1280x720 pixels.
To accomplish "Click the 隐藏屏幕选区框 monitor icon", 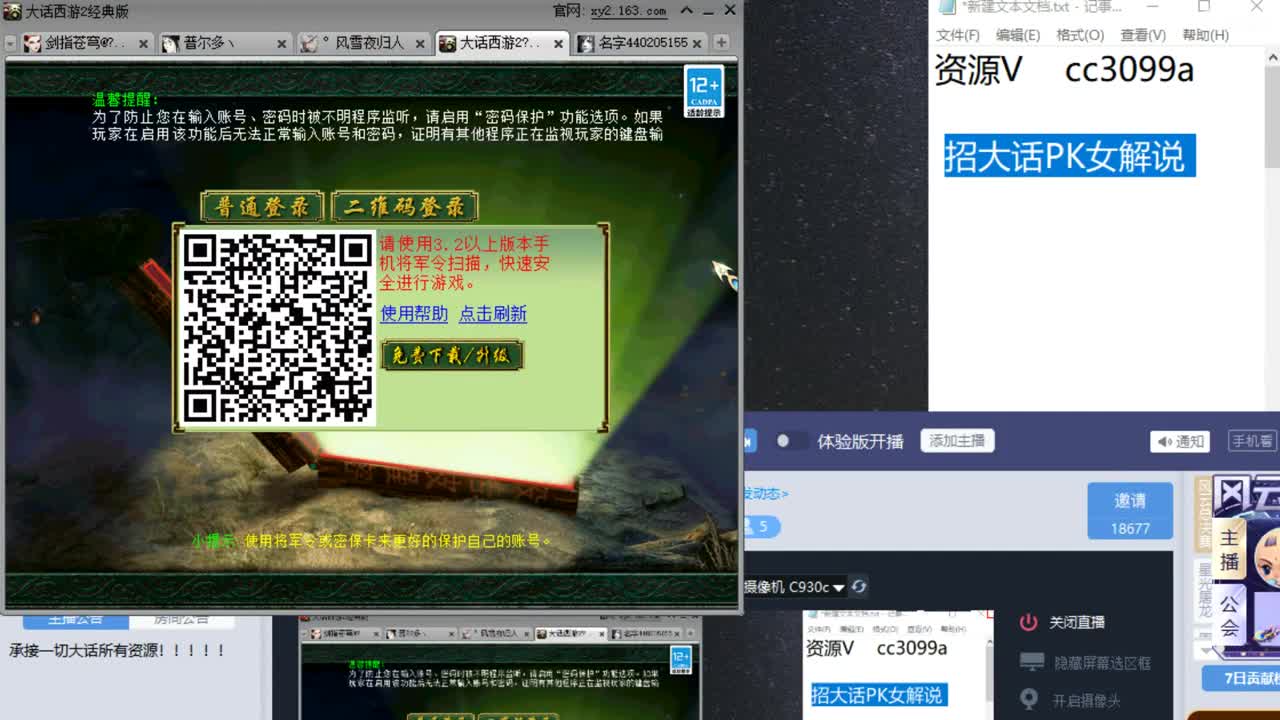I will pyautogui.click(x=1031, y=662).
